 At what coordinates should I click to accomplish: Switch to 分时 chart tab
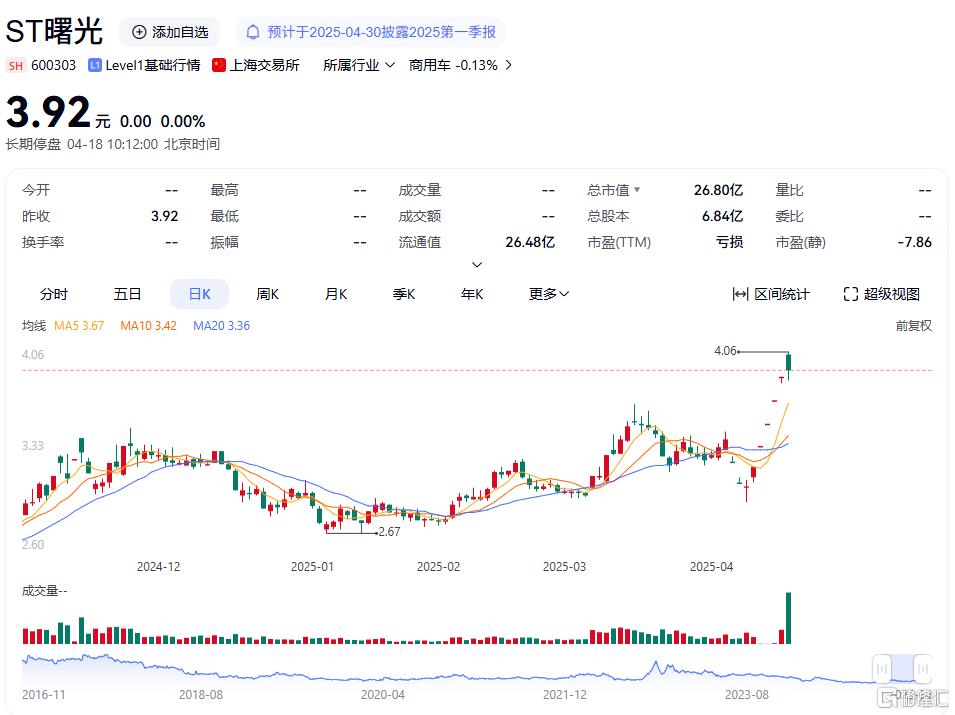point(54,294)
